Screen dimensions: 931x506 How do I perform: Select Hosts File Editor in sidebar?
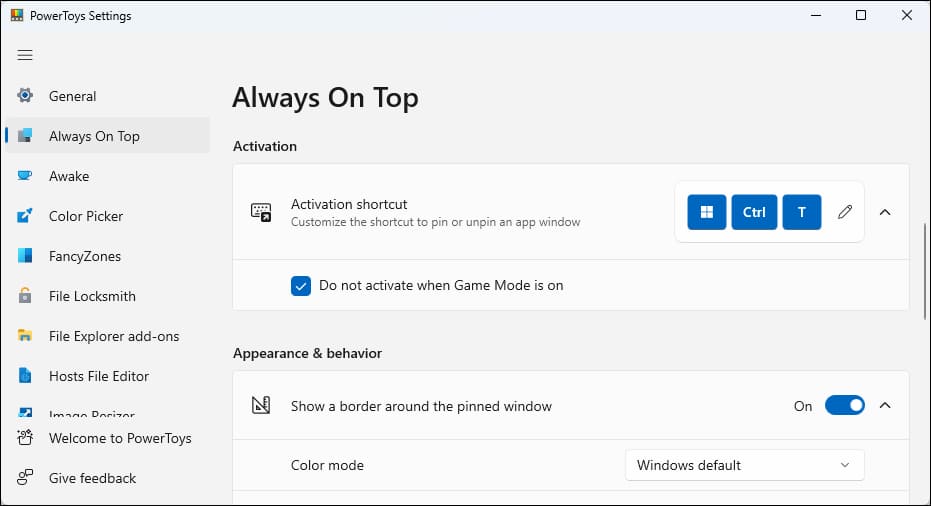click(x=107, y=376)
